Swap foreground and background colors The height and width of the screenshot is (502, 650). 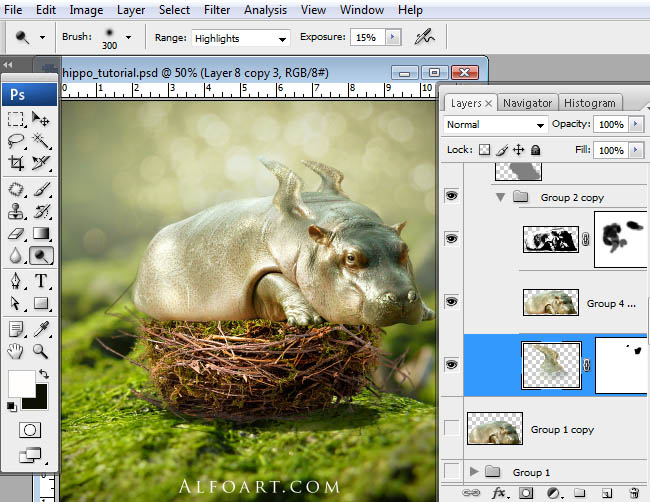point(44,374)
